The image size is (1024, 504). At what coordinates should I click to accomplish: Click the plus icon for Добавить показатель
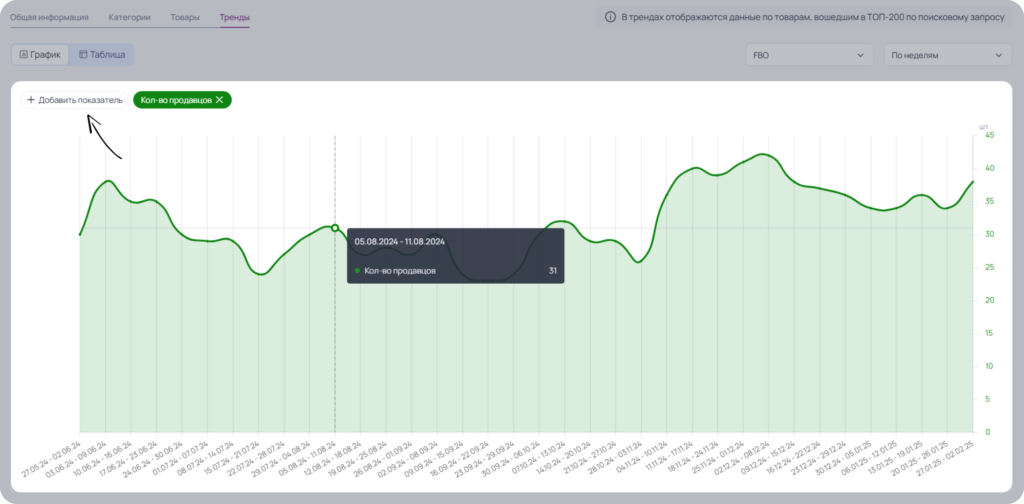tap(31, 100)
